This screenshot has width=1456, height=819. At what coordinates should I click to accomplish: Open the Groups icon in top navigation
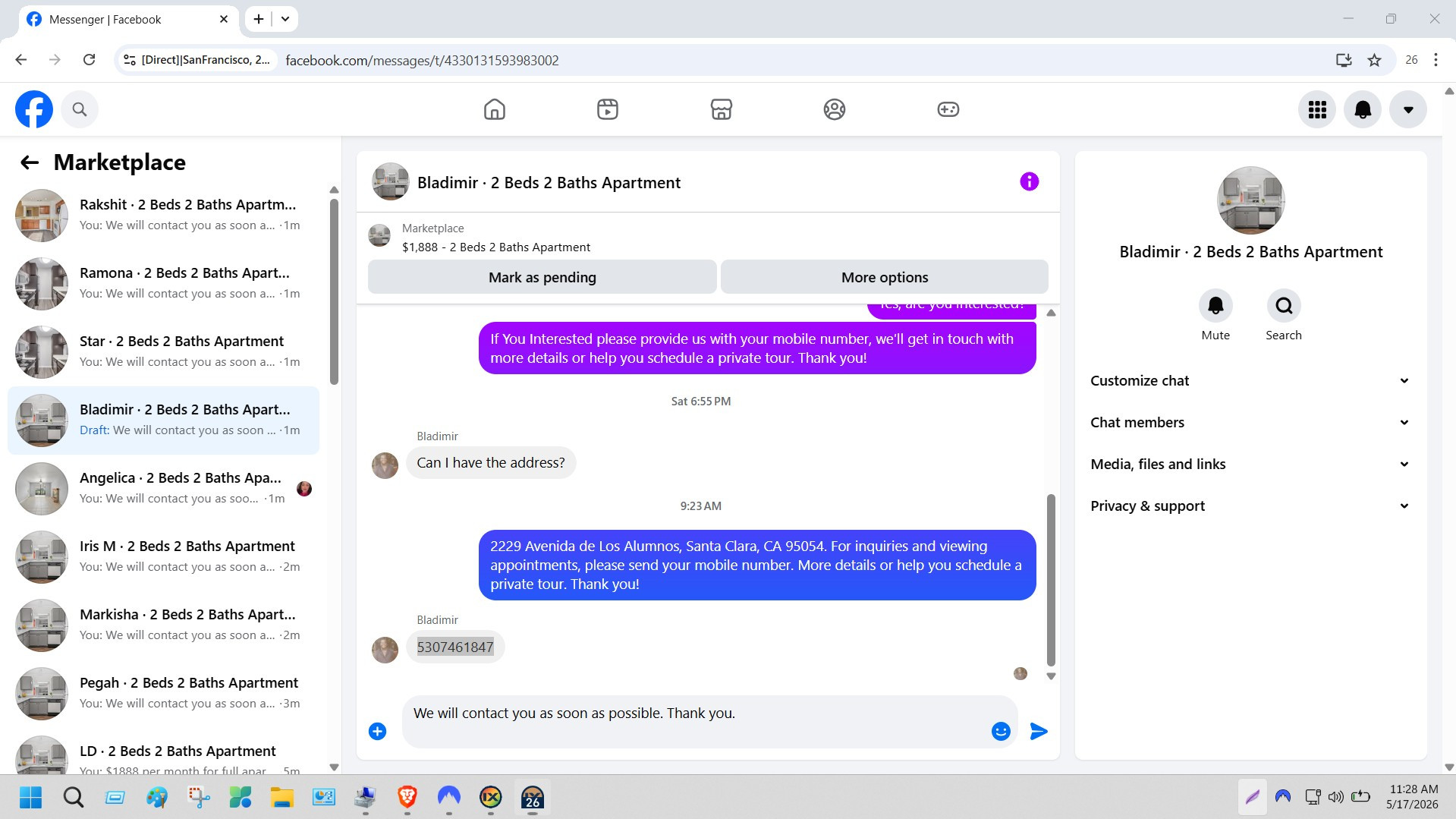point(835,109)
